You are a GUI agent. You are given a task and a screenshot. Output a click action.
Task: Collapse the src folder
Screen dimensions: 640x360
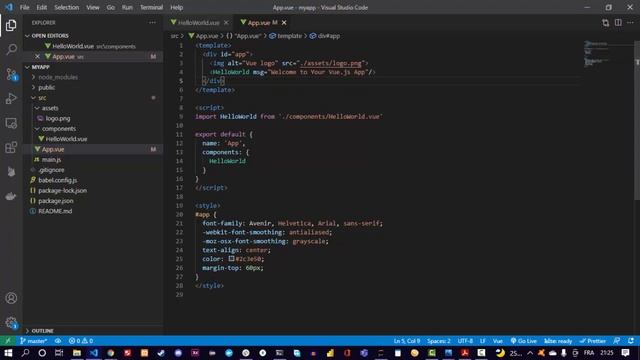tap(42, 98)
